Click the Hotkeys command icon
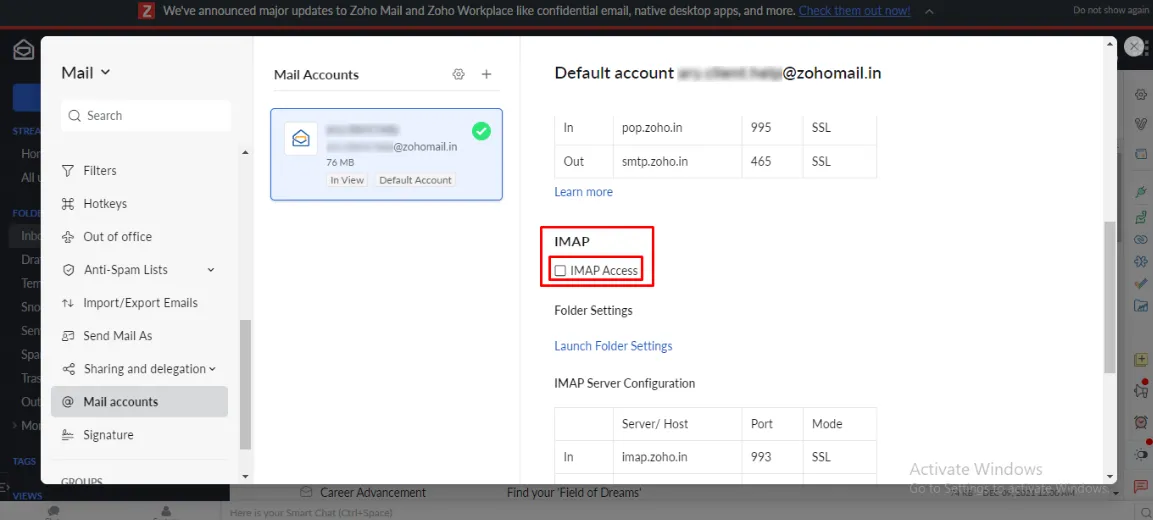The width and height of the screenshot is (1153, 520). pyautogui.click(x=68, y=204)
